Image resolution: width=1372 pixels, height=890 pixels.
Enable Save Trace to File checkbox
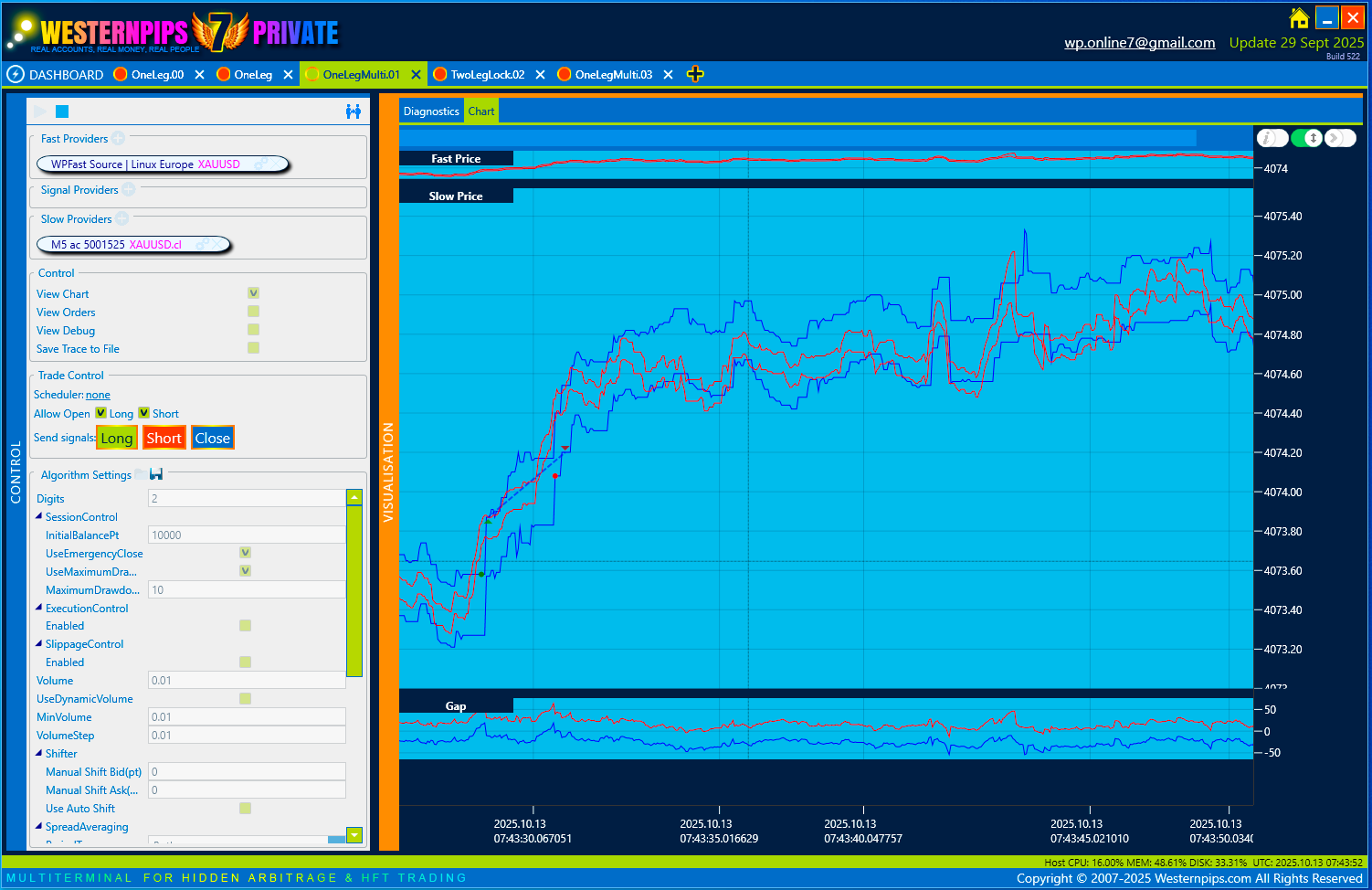click(x=253, y=348)
